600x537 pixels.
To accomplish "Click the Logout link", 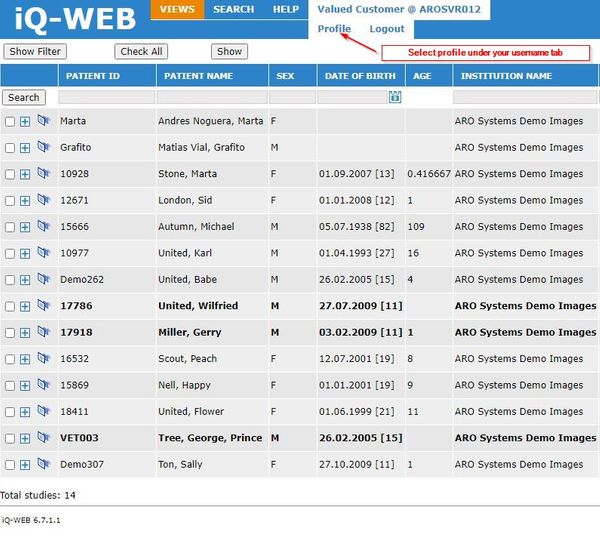I will point(387,29).
